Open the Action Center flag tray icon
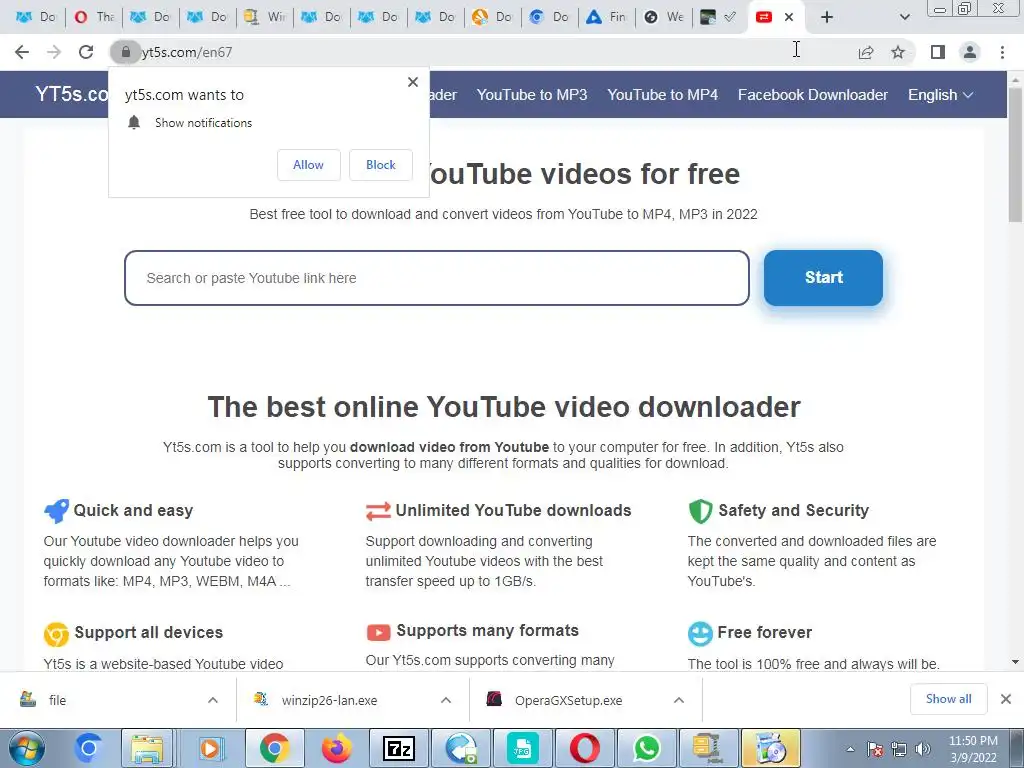The height and width of the screenshot is (768, 1024). click(875, 749)
